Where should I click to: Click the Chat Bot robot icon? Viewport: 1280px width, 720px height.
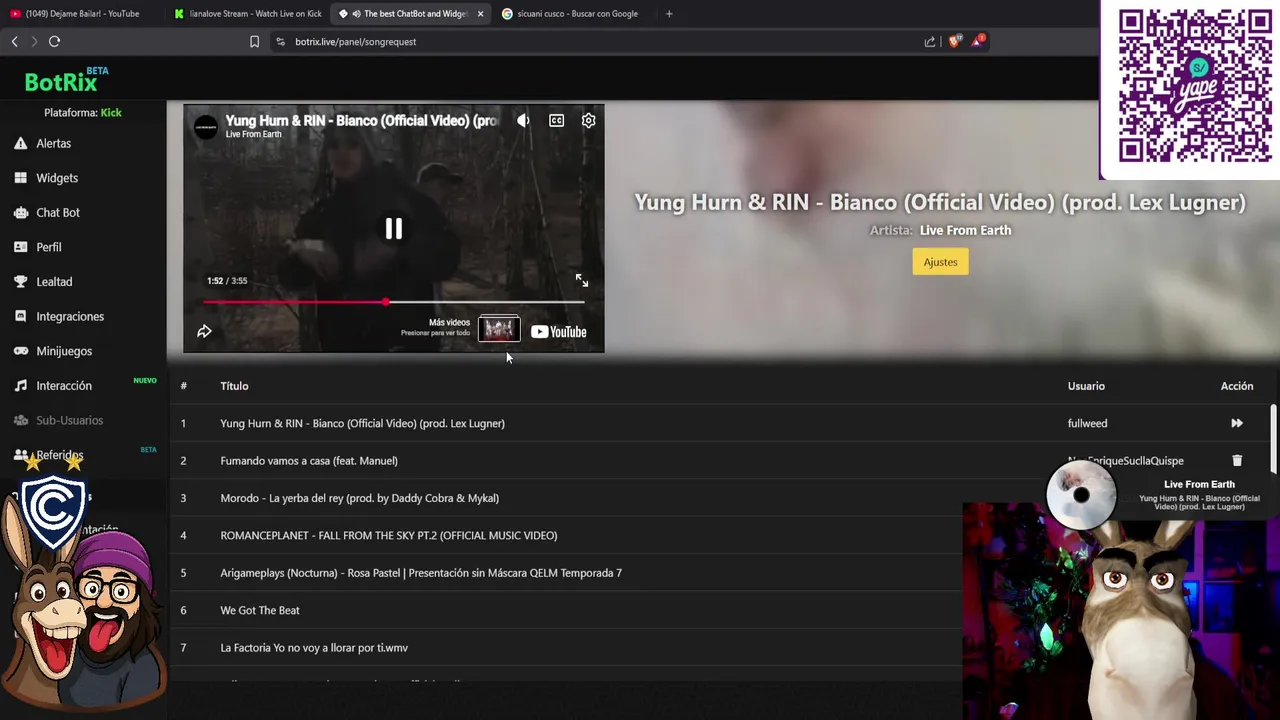pyautogui.click(x=20, y=213)
